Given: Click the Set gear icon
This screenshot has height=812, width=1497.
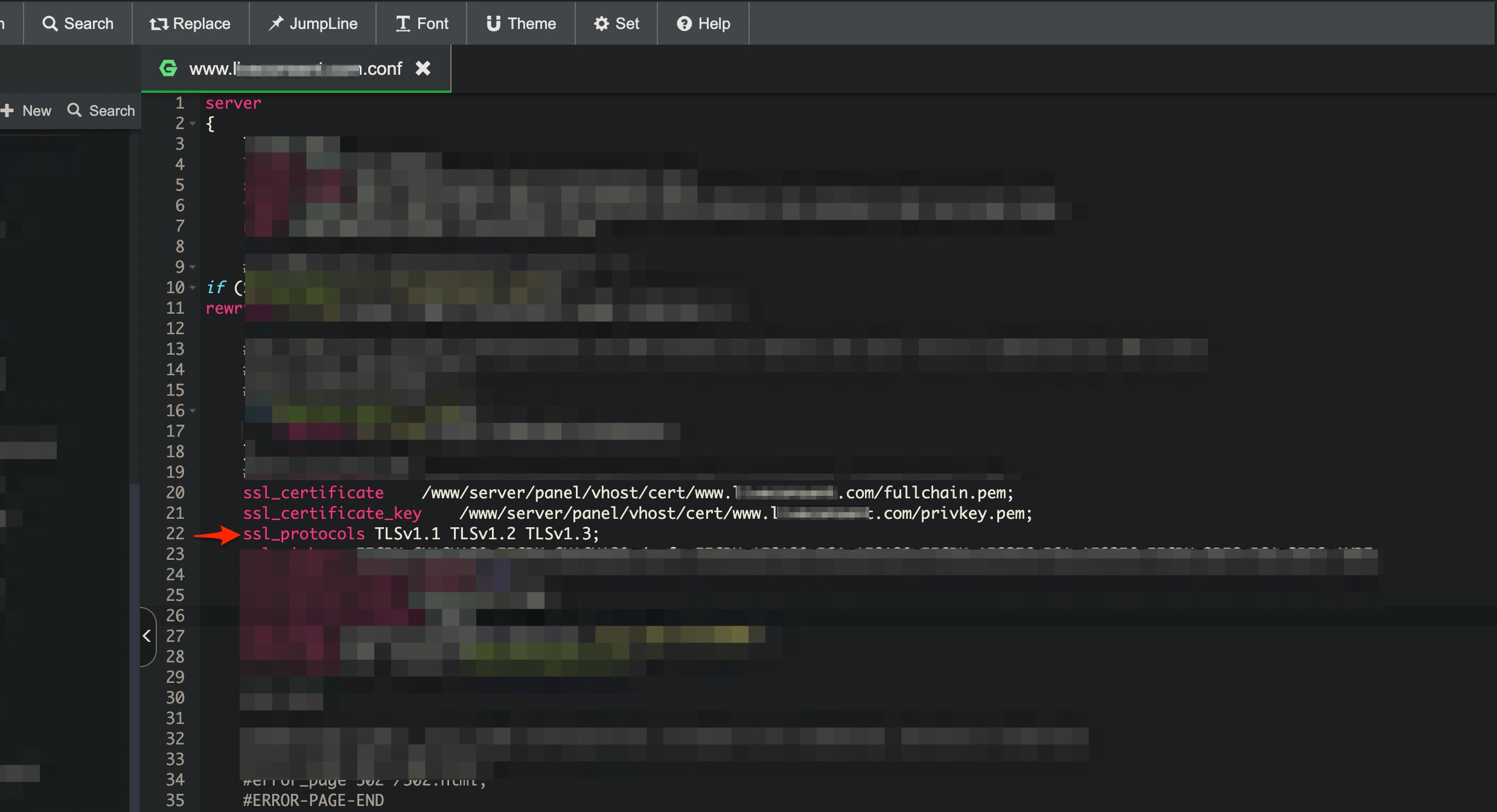Looking at the screenshot, I should (x=601, y=24).
